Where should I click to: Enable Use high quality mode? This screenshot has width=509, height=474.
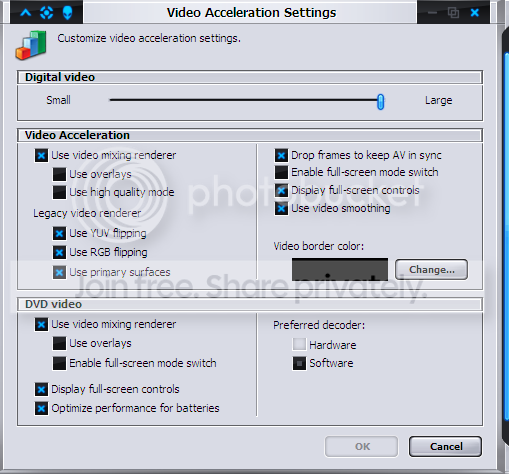(x=59, y=192)
